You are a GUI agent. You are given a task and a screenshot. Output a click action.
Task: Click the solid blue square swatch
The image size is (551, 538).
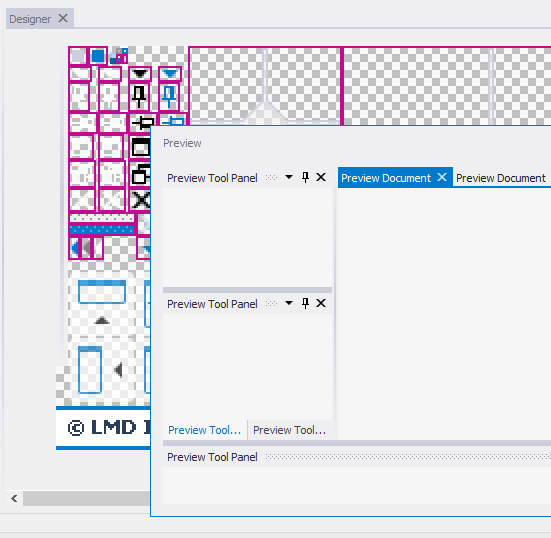click(x=98, y=56)
